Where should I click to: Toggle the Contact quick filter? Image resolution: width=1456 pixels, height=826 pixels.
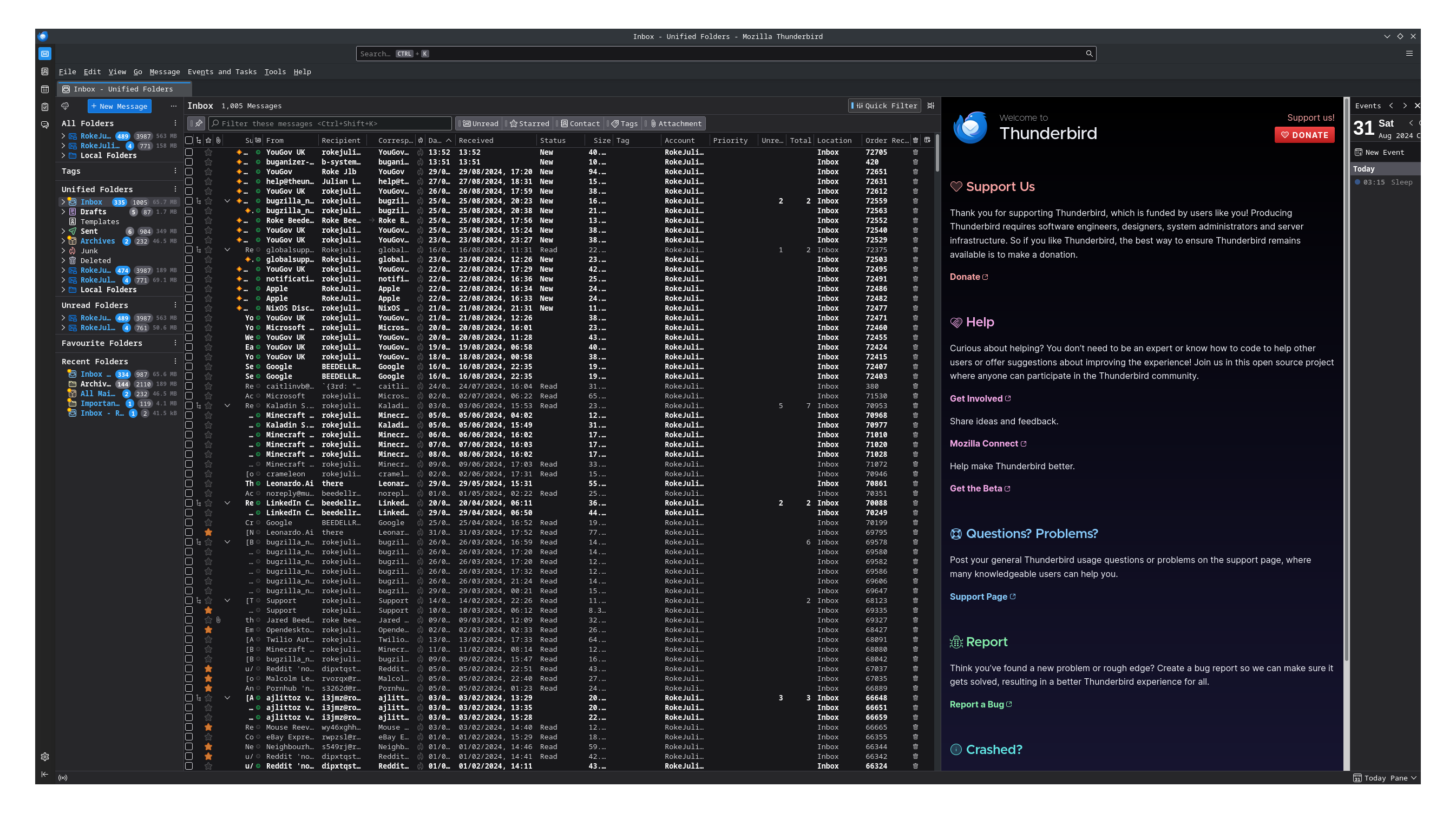click(580, 123)
